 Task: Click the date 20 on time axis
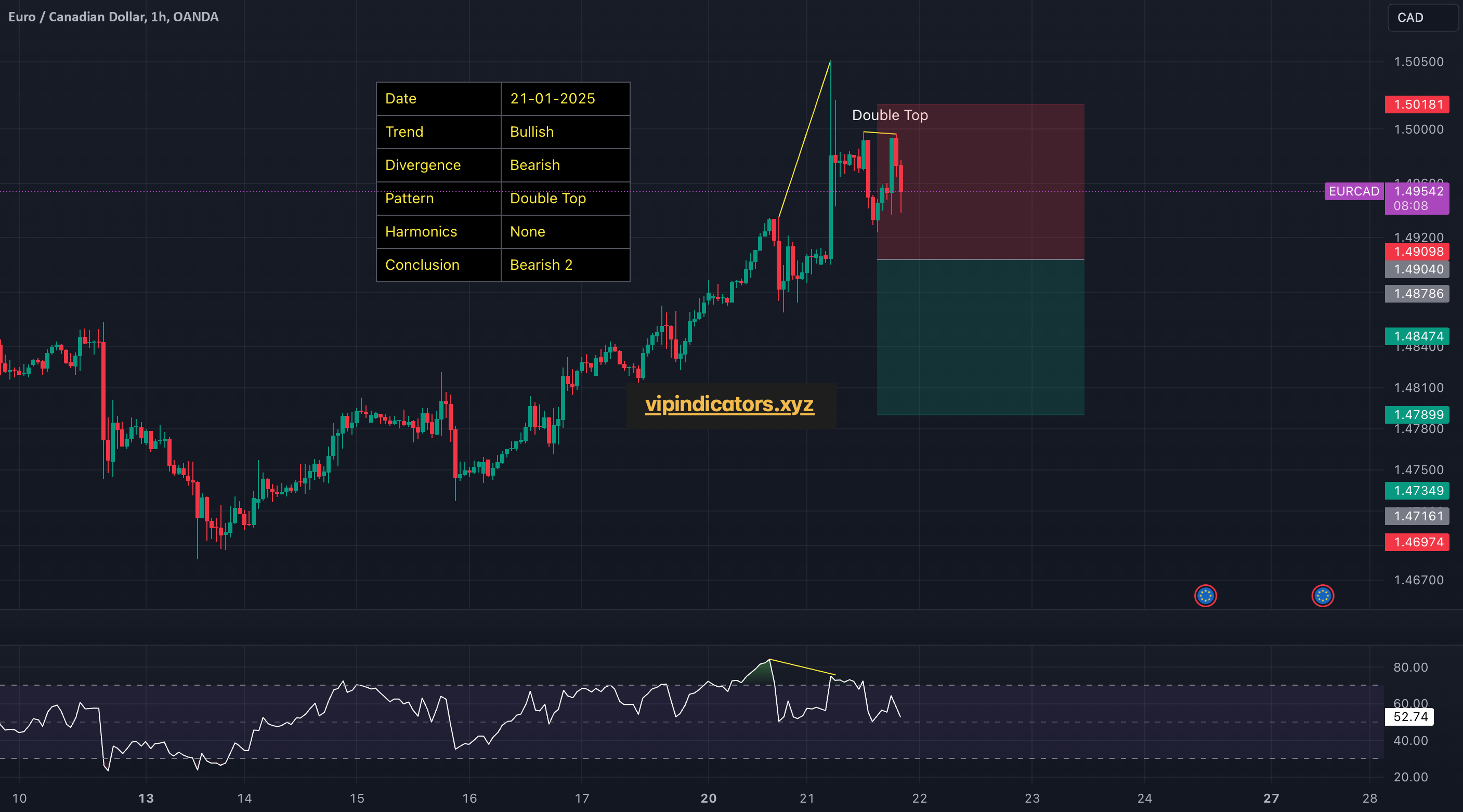point(708,798)
